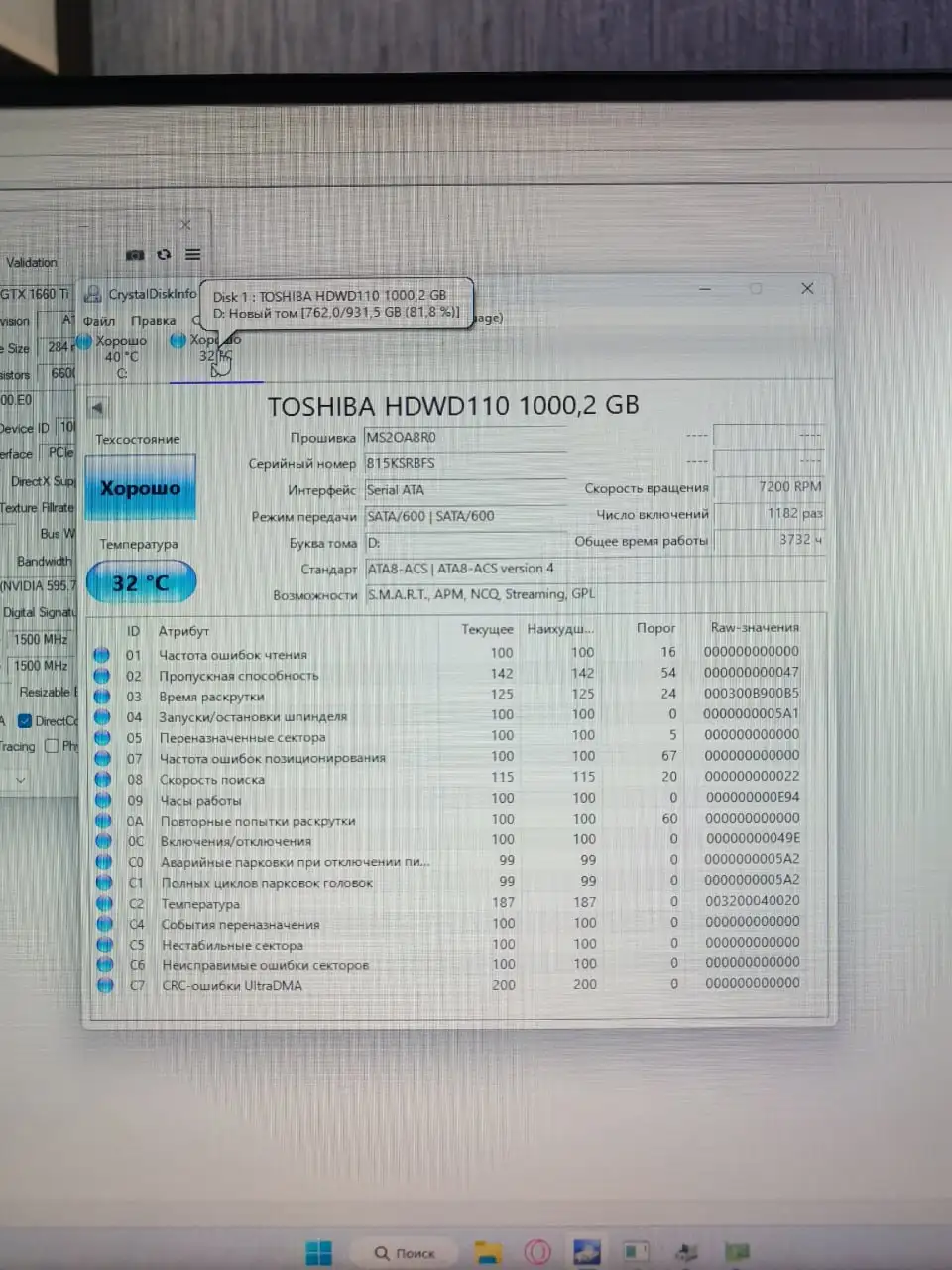The height and width of the screenshot is (1270, 952).
Task: Click the previous disk arrow button
Action: (x=97, y=408)
